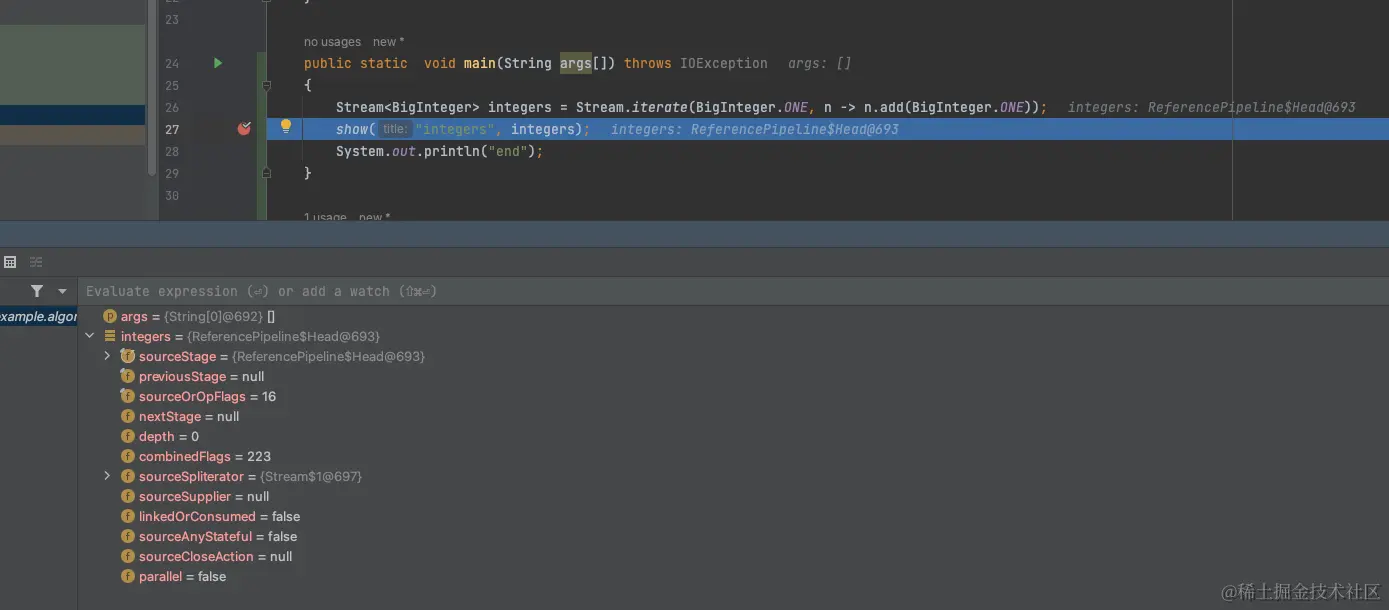Select sourceStage ReferencePipeline$Head@693 value
Image resolution: width=1389 pixels, height=610 pixels.
tap(328, 356)
